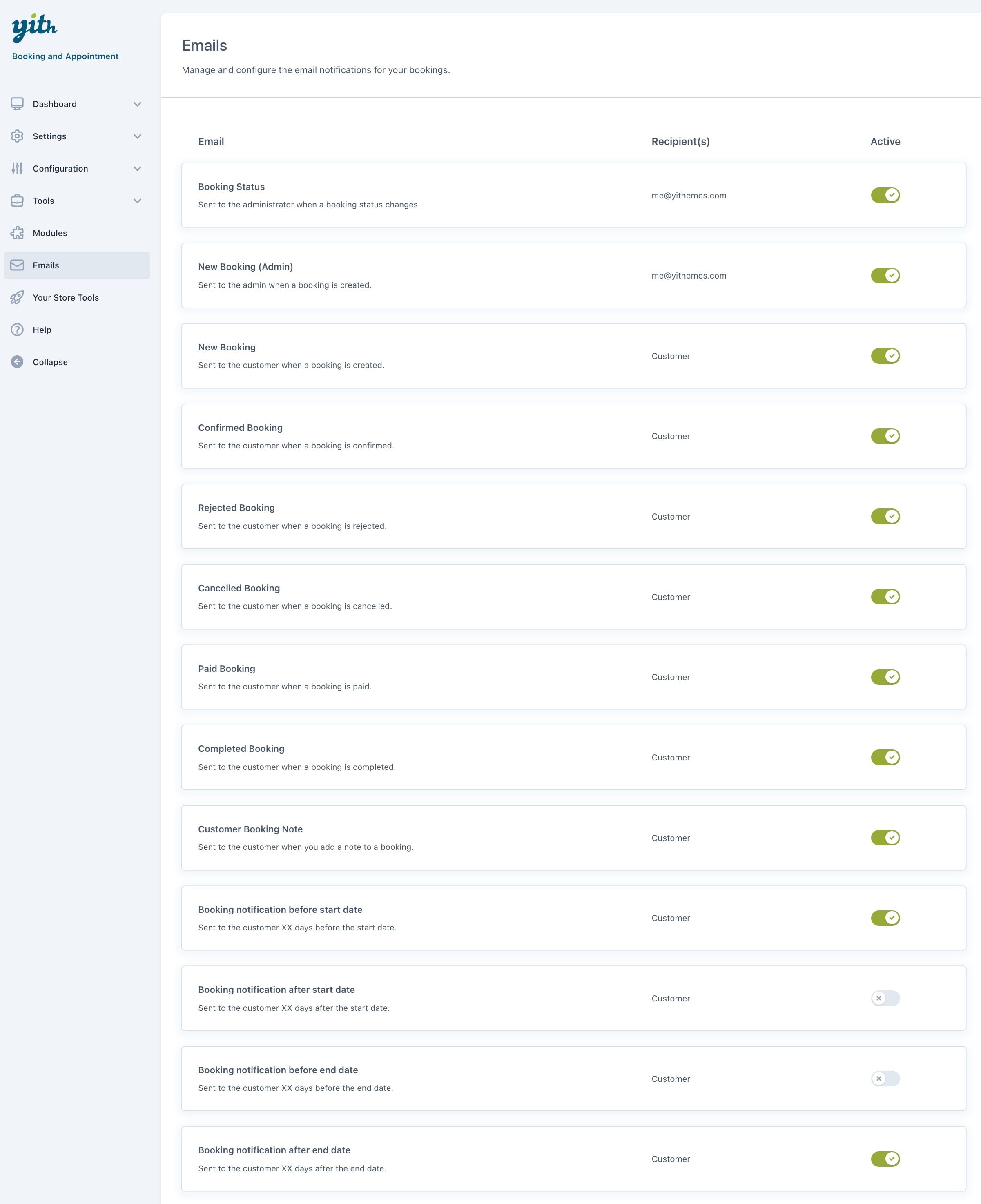
Task: Expand the Settings submenu chevron
Action: click(137, 136)
